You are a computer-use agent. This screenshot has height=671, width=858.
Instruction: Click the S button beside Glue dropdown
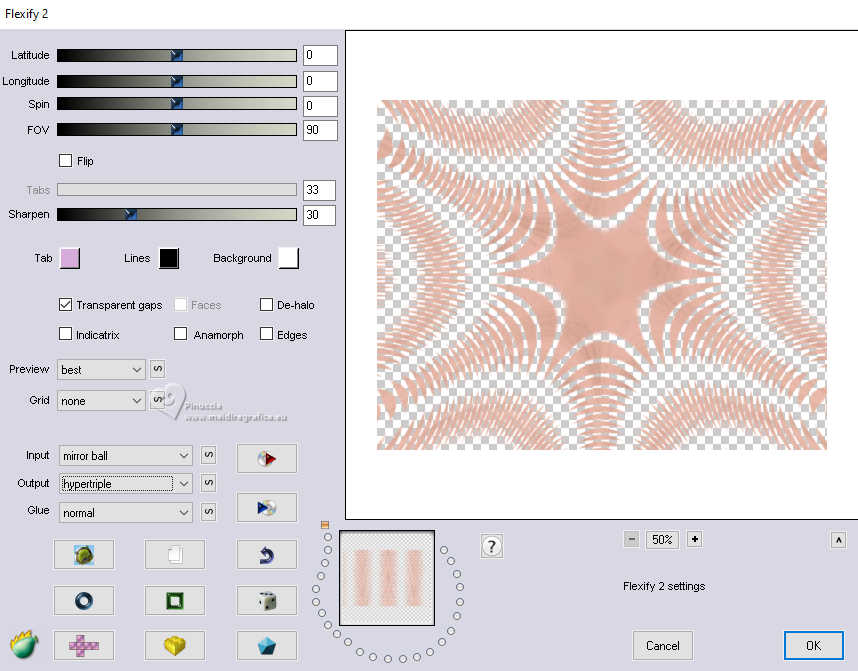[x=208, y=512]
